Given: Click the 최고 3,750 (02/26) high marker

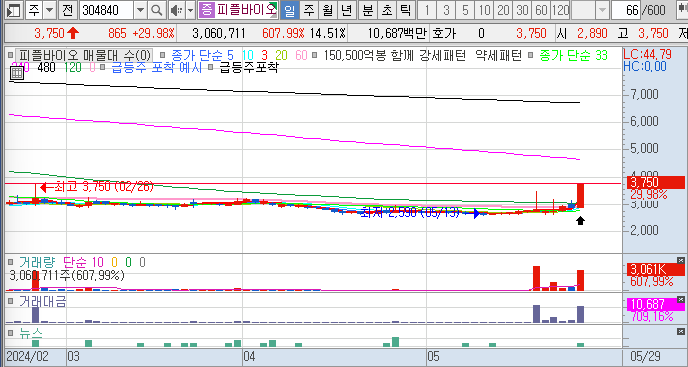Looking at the screenshot, I should [97, 187].
